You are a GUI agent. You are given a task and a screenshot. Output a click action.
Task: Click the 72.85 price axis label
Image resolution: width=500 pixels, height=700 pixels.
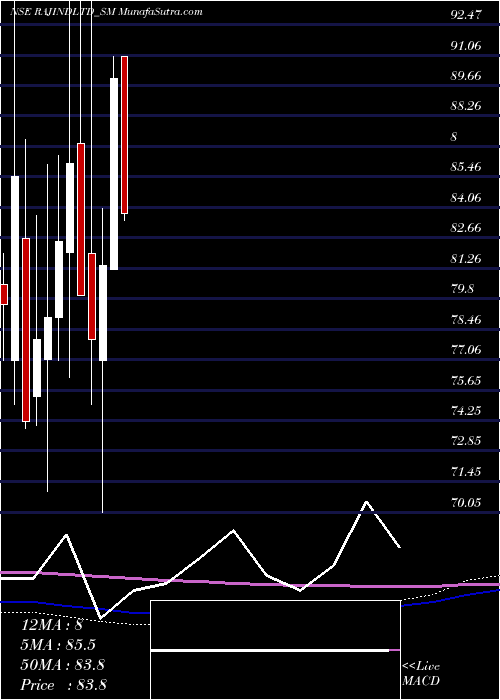pos(466,441)
